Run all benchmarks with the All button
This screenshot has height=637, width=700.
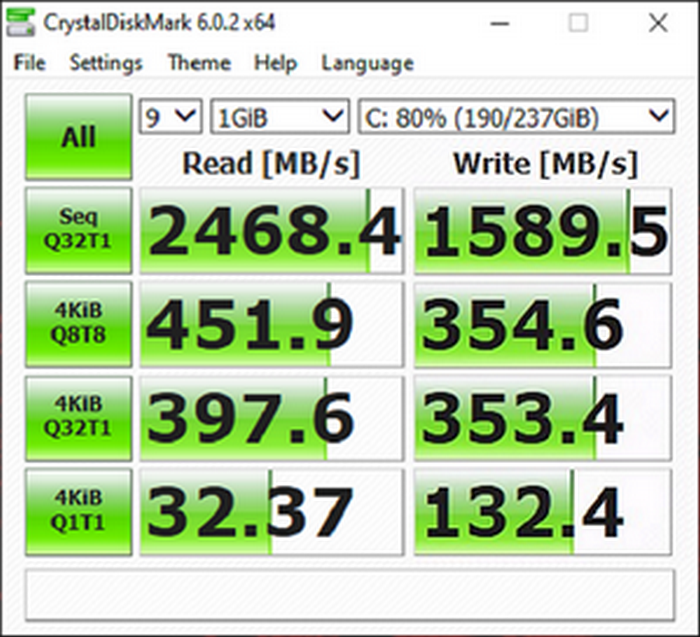click(x=78, y=137)
